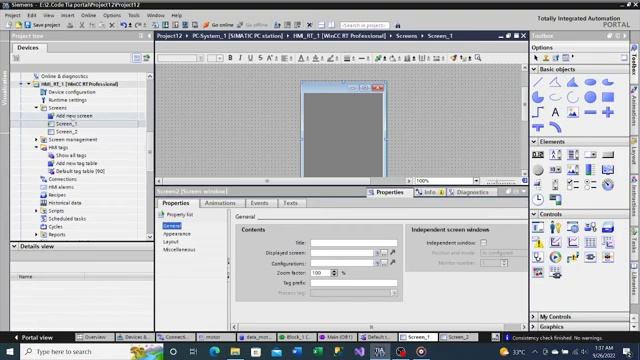This screenshot has width=640, height=360.
Task: Select the filled Circle object in Basic objects
Action: [x=590, y=97]
